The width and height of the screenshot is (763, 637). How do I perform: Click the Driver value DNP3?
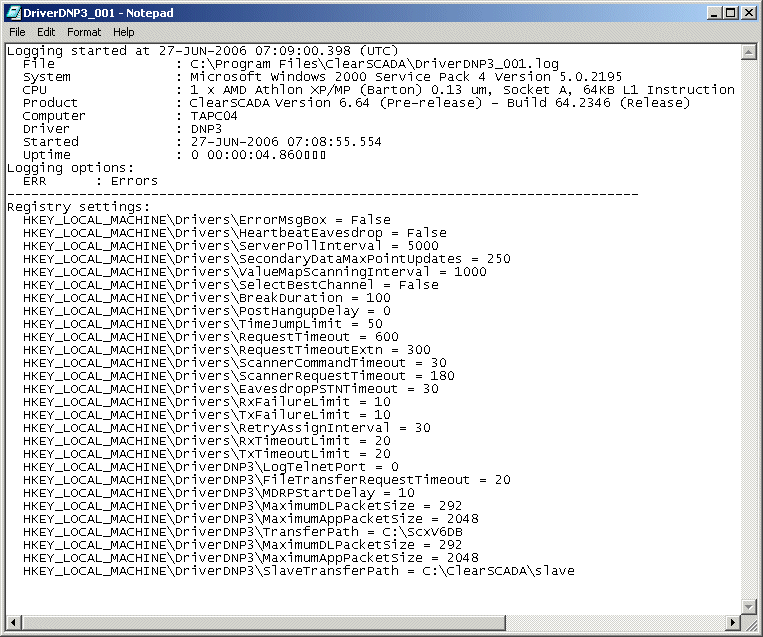tap(206, 129)
